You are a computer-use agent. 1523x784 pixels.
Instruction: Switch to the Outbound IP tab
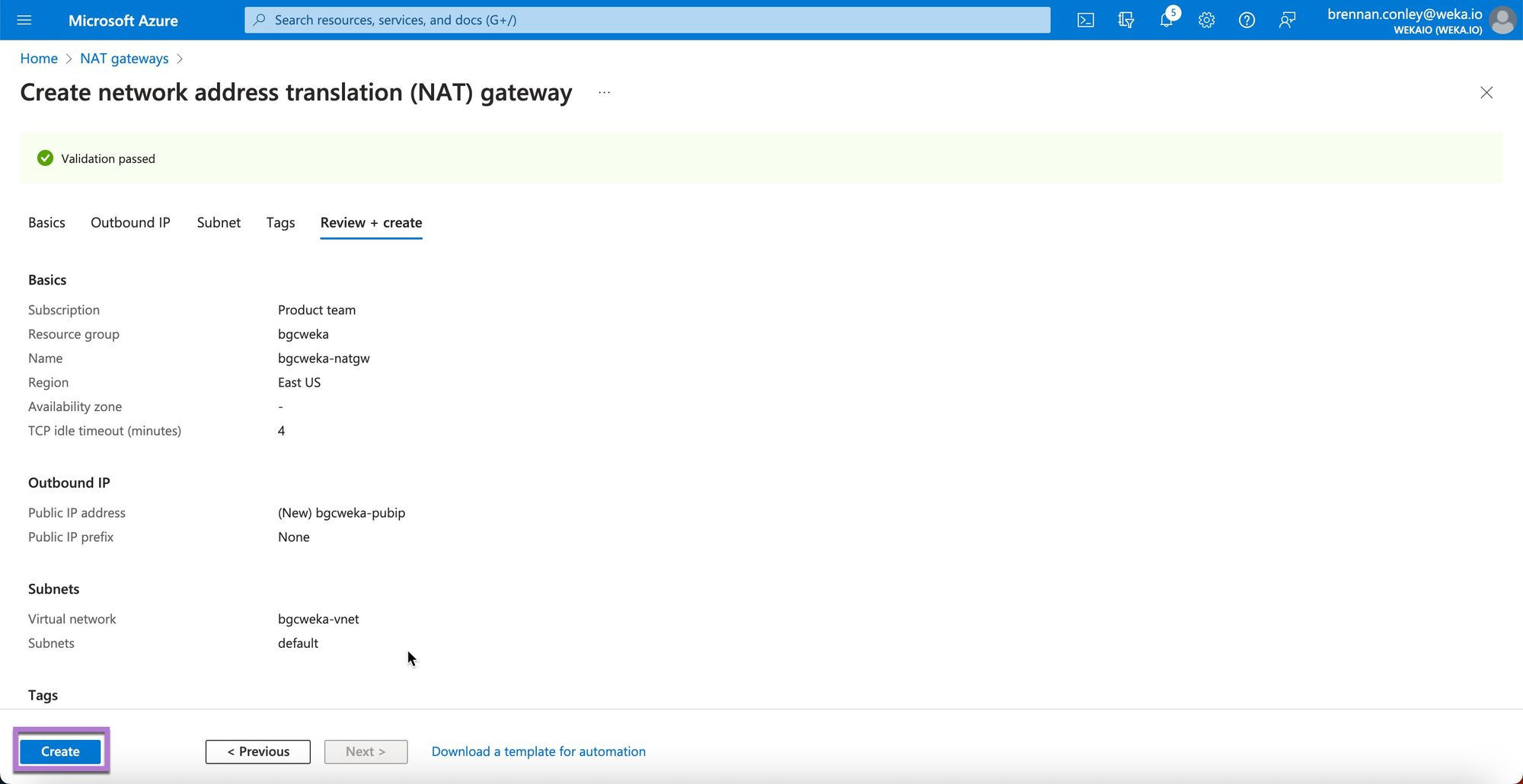pyautogui.click(x=130, y=222)
